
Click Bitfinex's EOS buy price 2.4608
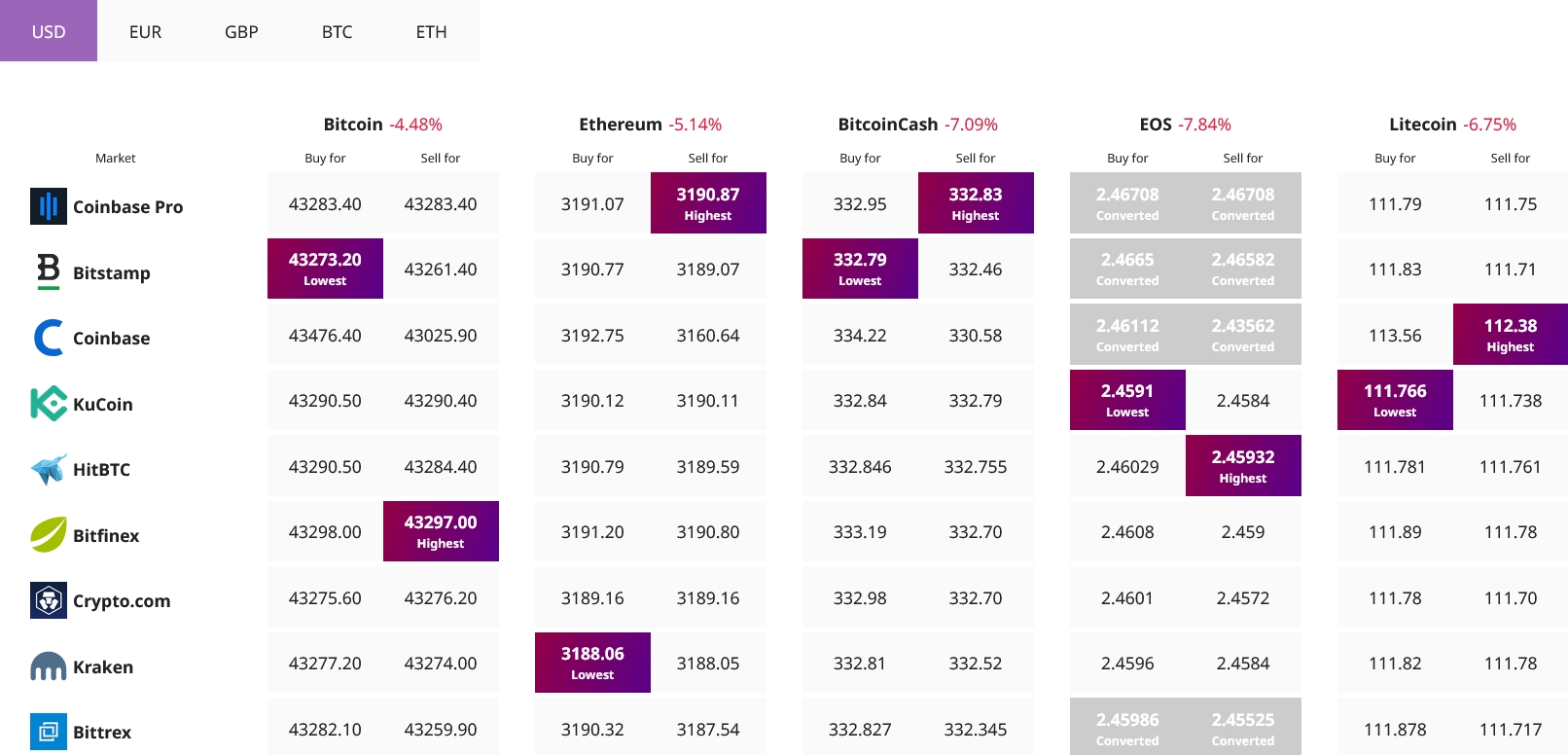coord(1127,532)
